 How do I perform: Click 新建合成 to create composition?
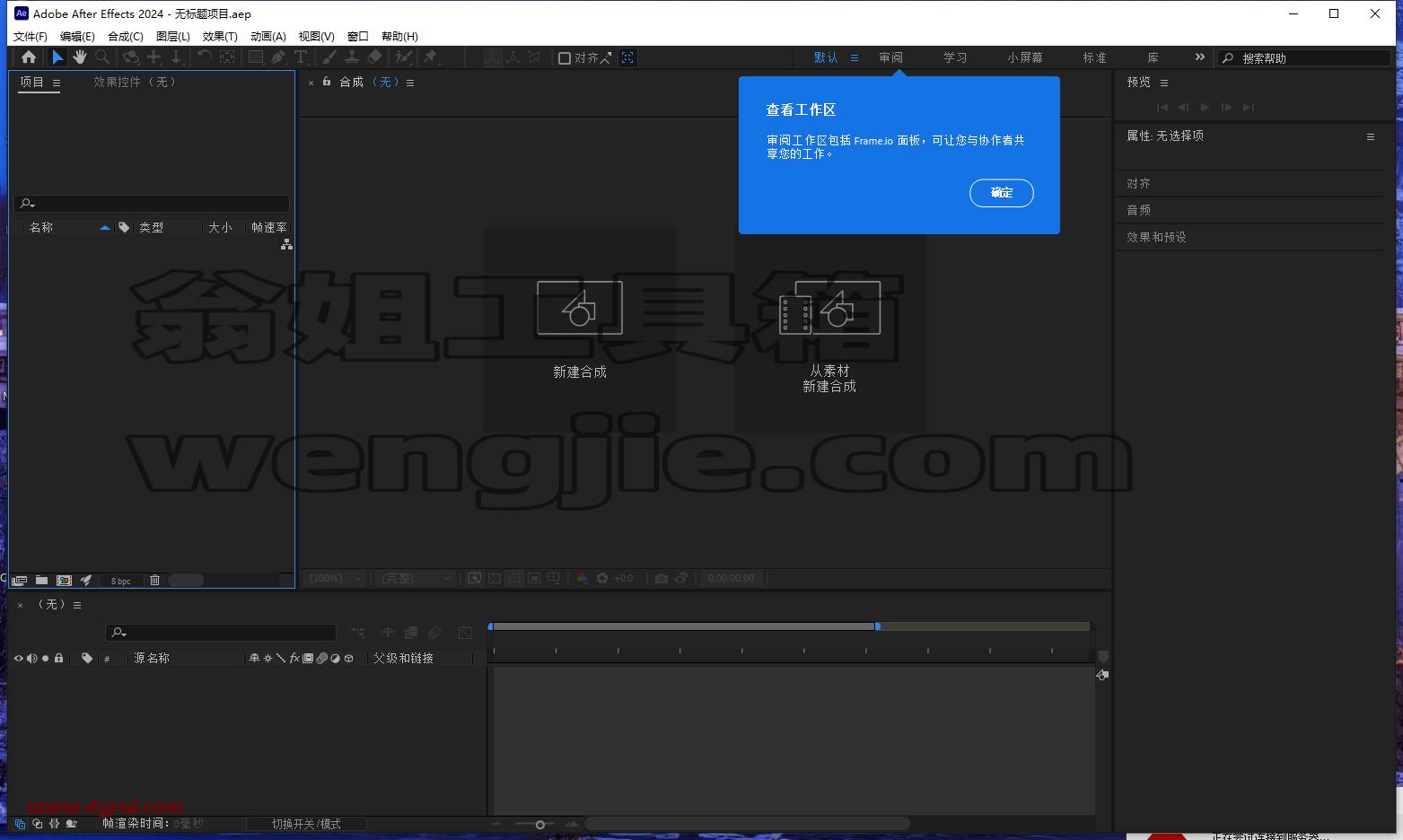click(580, 329)
